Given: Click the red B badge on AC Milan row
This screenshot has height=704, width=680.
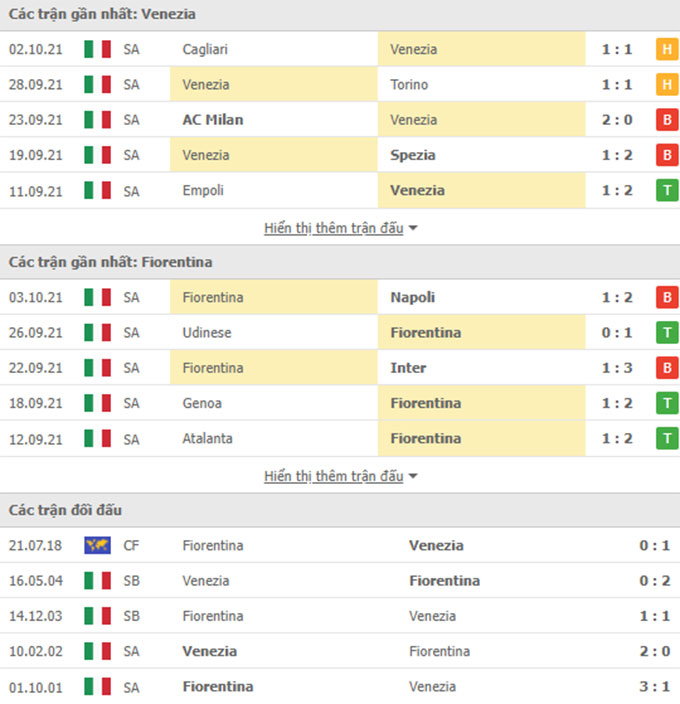Looking at the screenshot, I should [x=667, y=120].
